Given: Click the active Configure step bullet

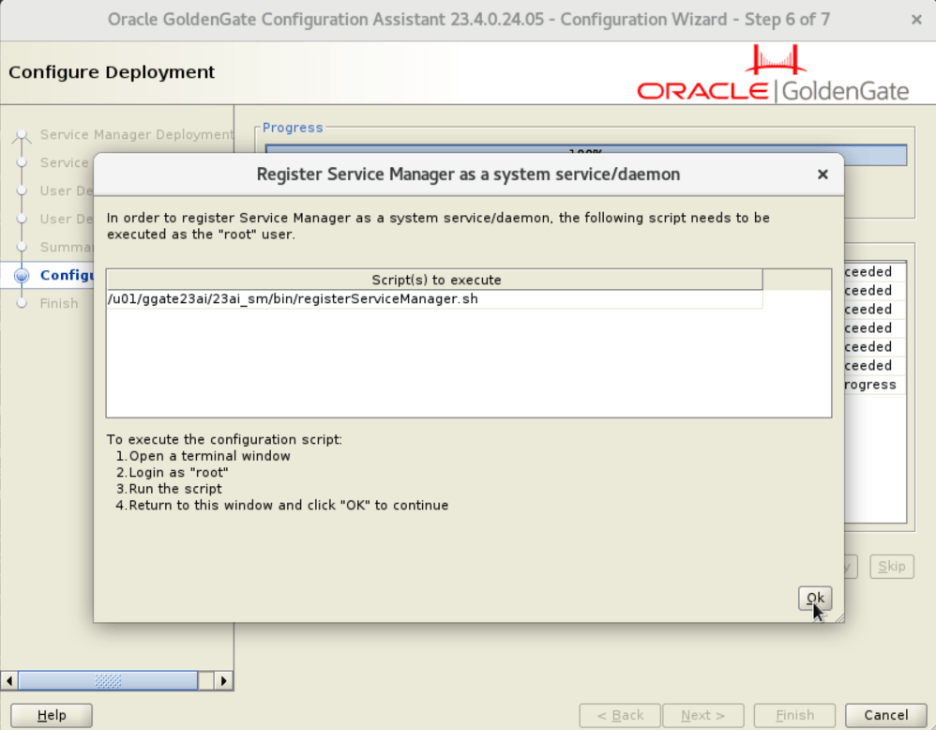Looking at the screenshot, I should coord(22,275).
